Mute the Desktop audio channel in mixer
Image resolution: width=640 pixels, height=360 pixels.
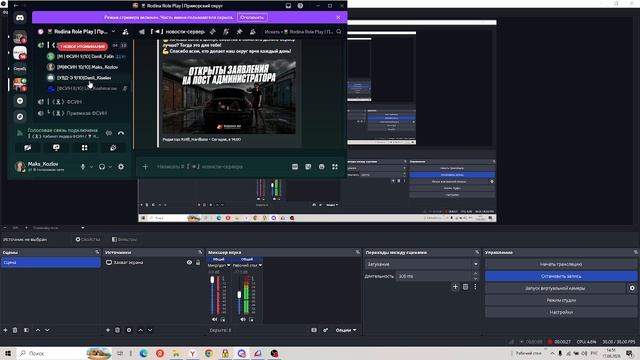point(243,319)
